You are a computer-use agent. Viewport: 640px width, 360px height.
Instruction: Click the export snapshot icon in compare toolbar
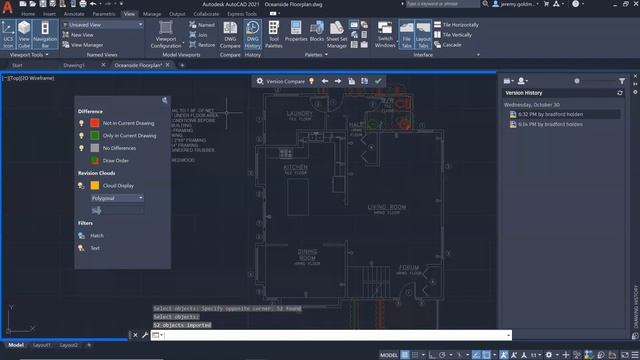364,81
